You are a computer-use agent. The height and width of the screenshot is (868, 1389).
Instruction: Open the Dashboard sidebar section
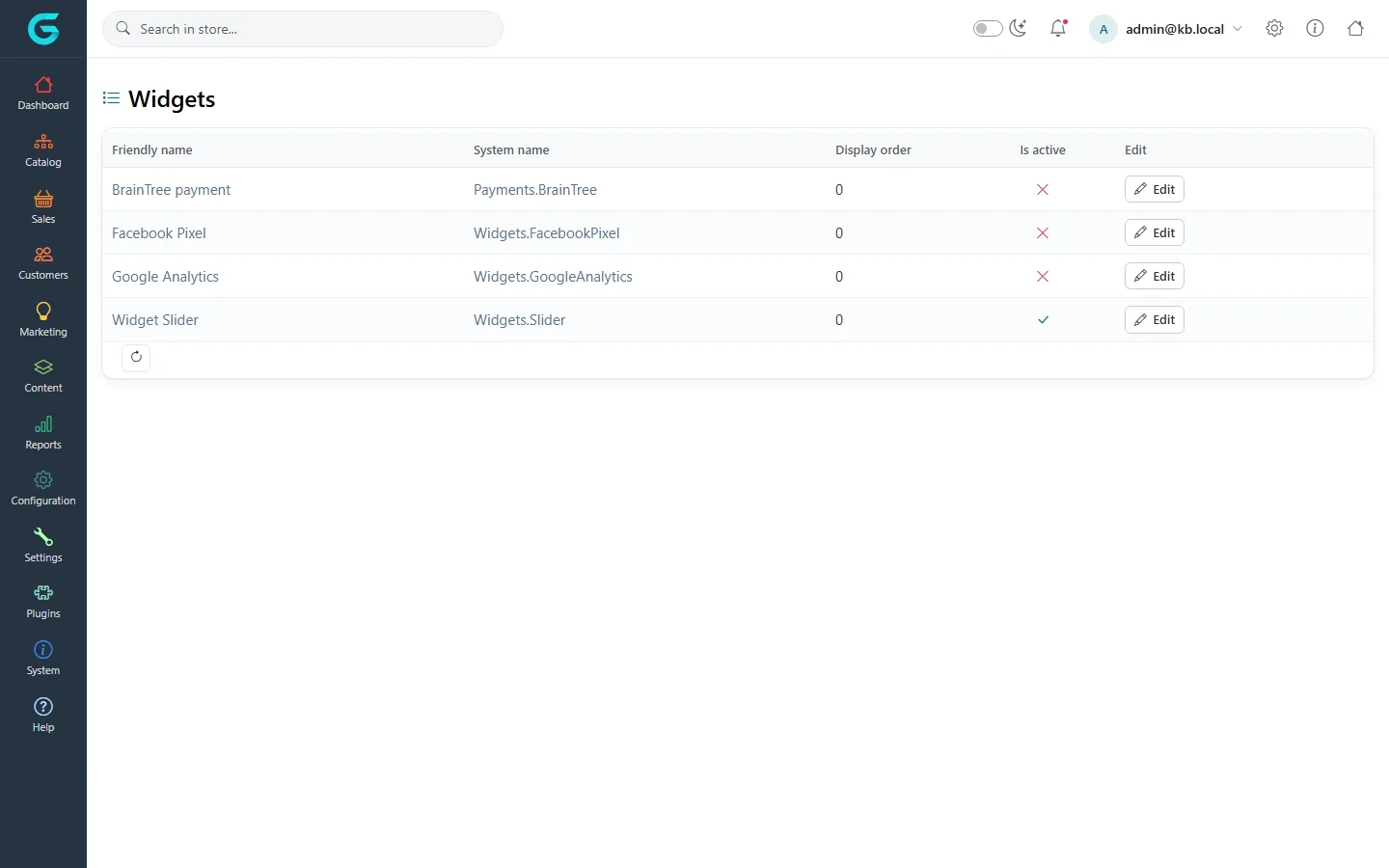[43, 94]
